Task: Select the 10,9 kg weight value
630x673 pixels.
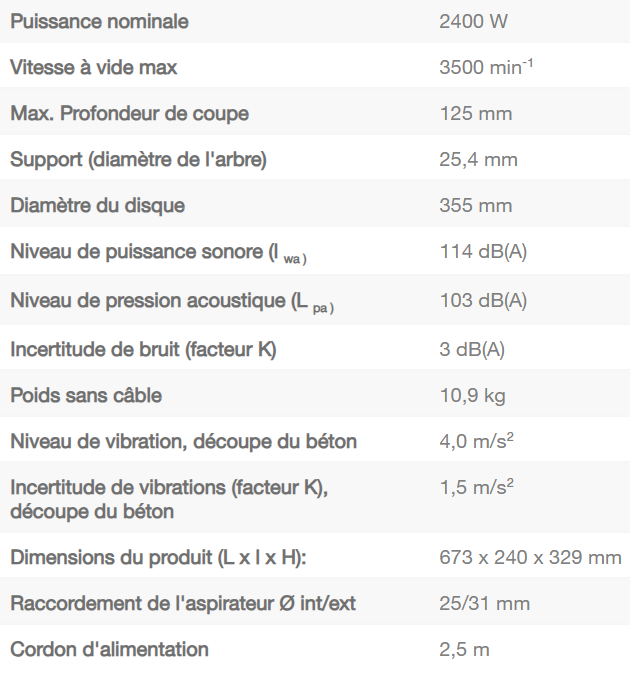Action: 472,395
